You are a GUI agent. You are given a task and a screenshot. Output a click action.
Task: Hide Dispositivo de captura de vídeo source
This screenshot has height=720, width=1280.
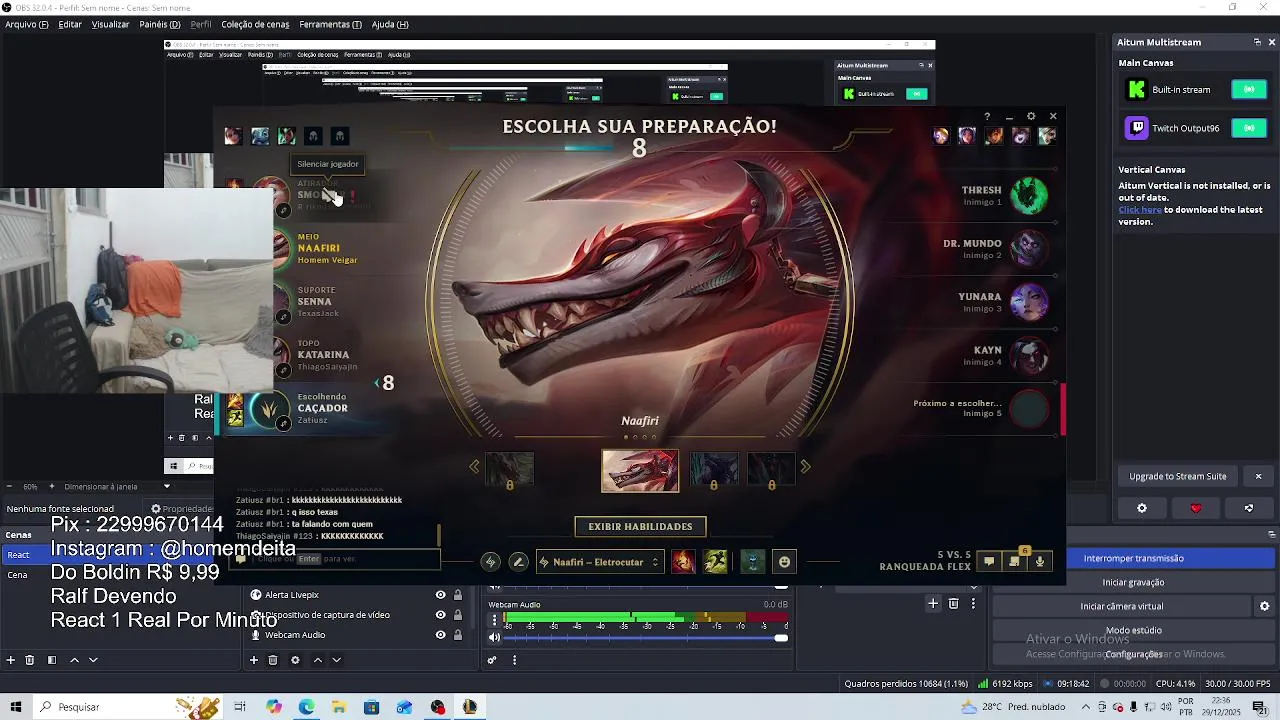click(440, 615)
